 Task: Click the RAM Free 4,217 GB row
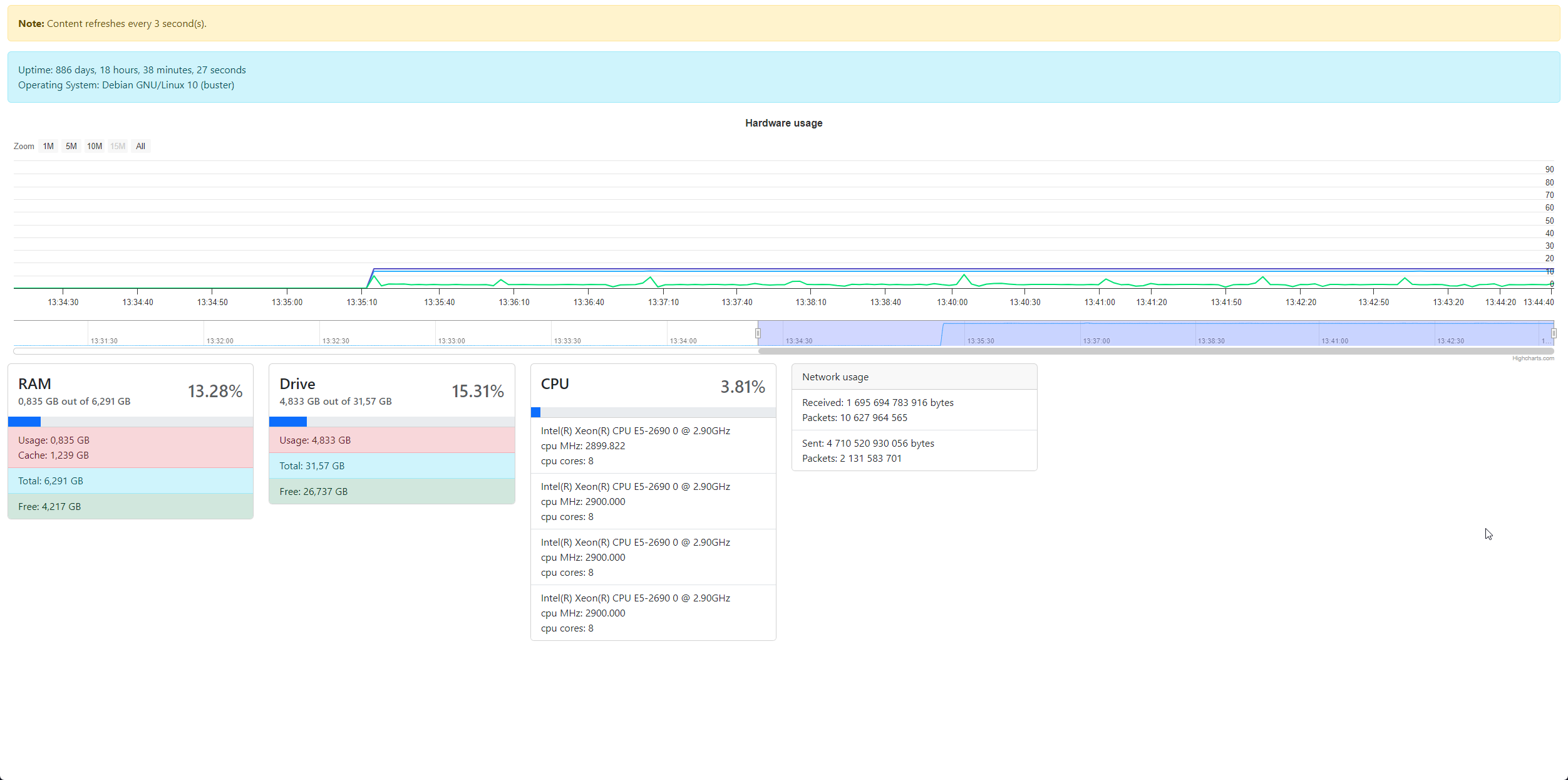click(x=130, y=506)
